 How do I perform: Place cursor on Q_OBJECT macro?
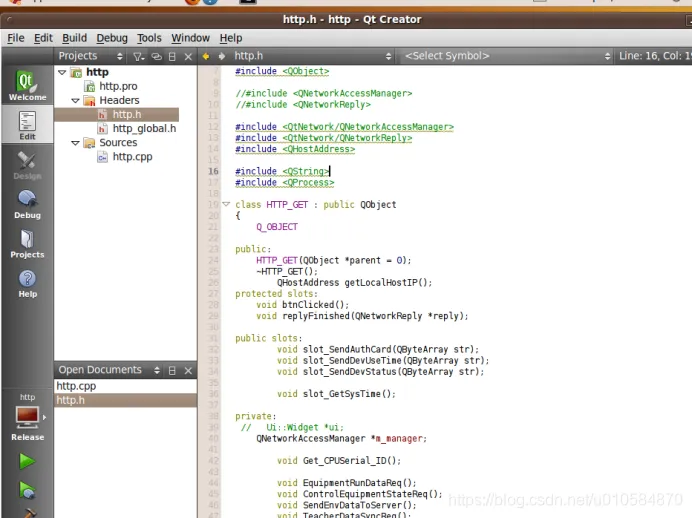(277, 227)
